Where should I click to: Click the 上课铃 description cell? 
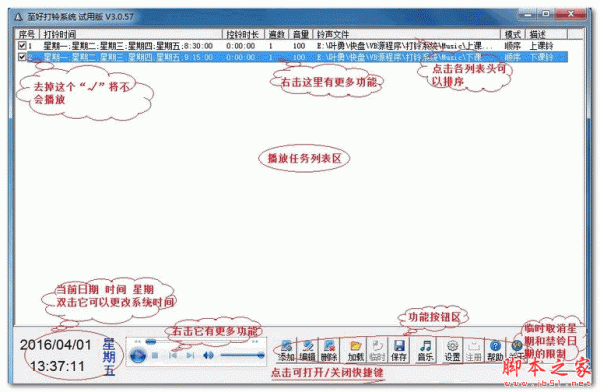click(x=541, y=46)
